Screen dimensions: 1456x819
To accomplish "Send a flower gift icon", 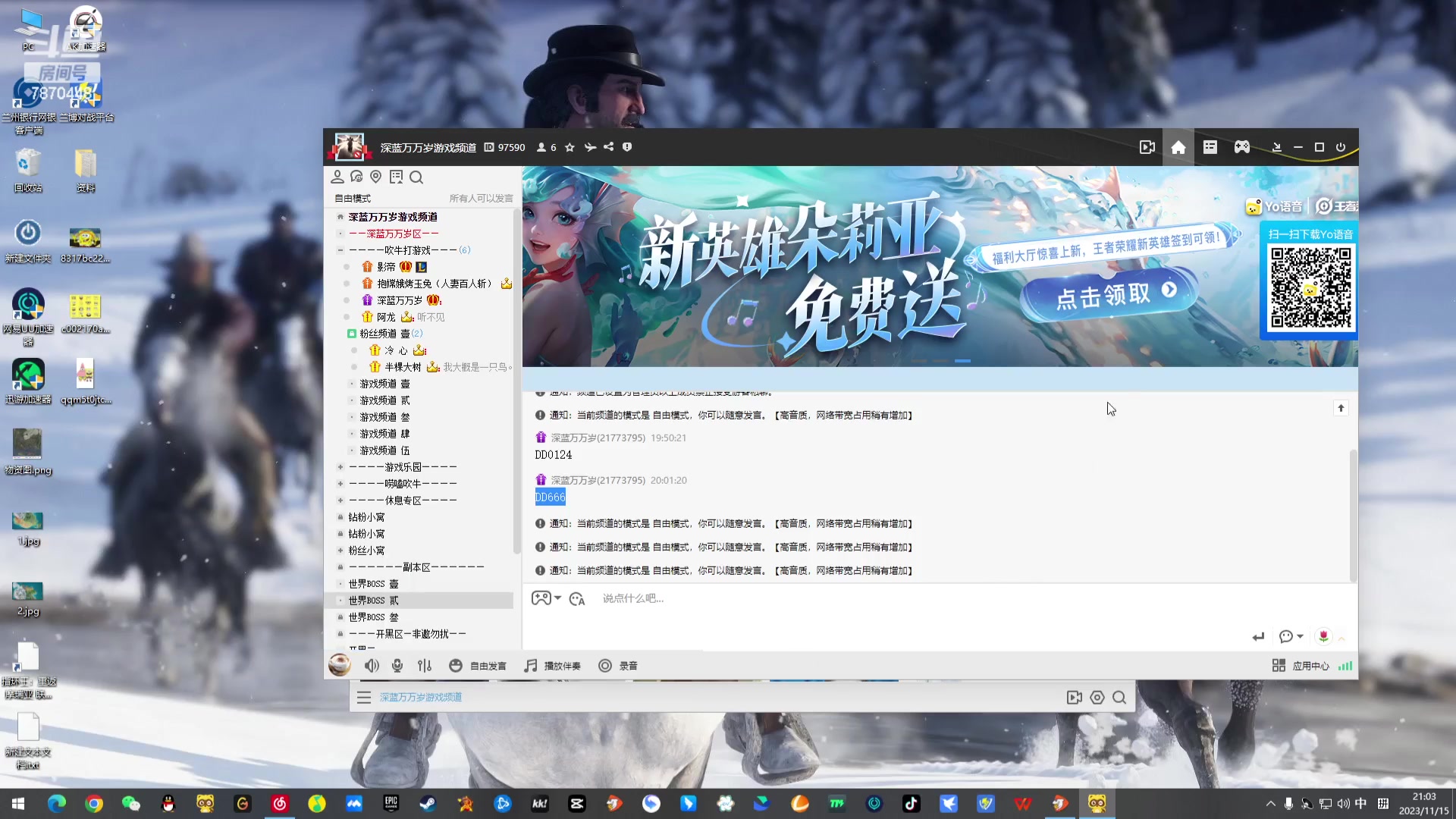I will (1323, 637).
